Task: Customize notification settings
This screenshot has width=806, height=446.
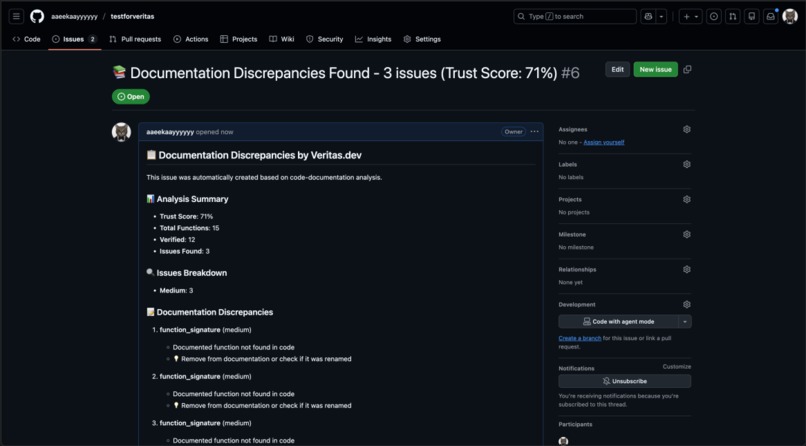Action: (x=676, y=367)
